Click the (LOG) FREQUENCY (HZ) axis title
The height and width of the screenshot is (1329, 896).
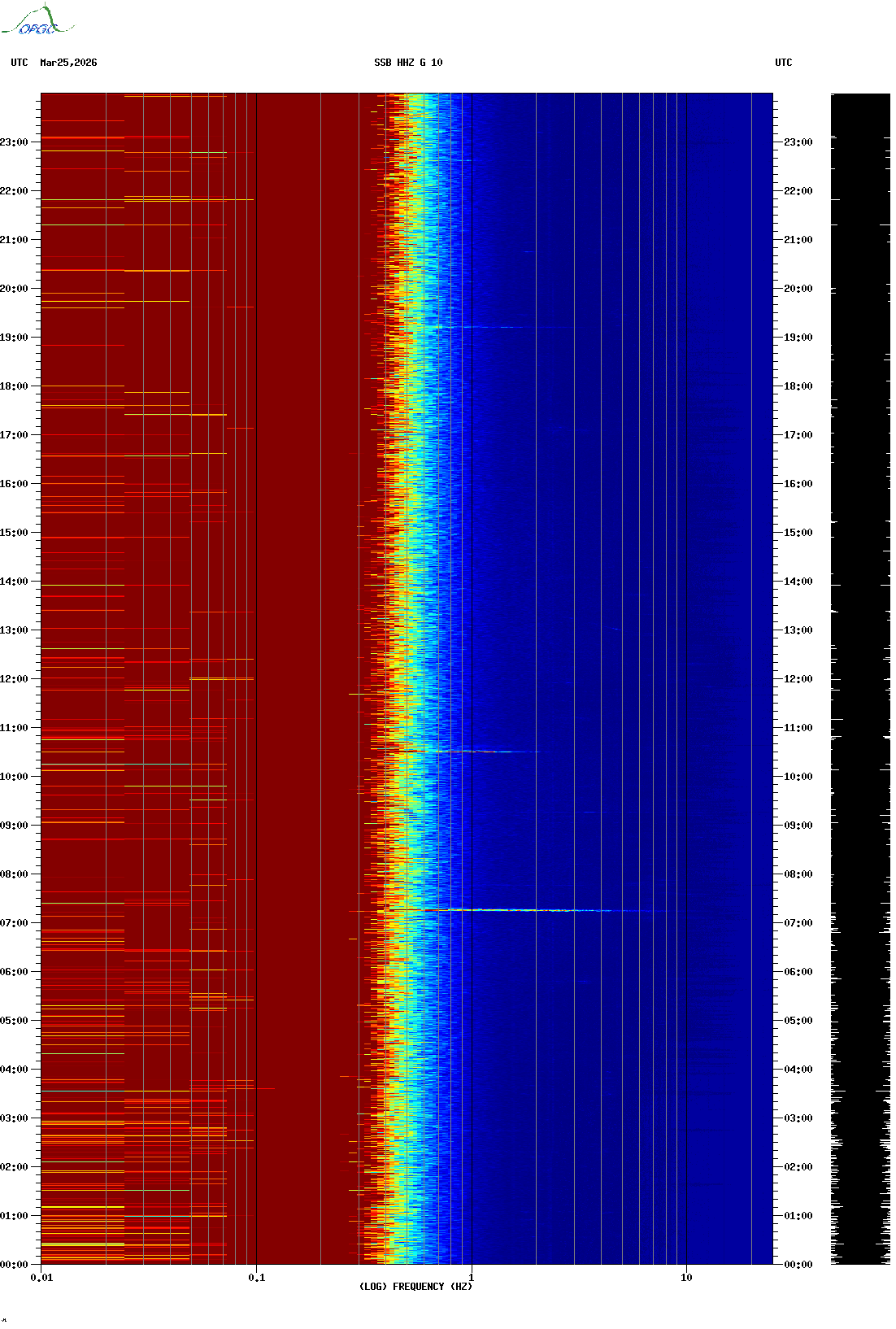click(x=415, y=1287)
